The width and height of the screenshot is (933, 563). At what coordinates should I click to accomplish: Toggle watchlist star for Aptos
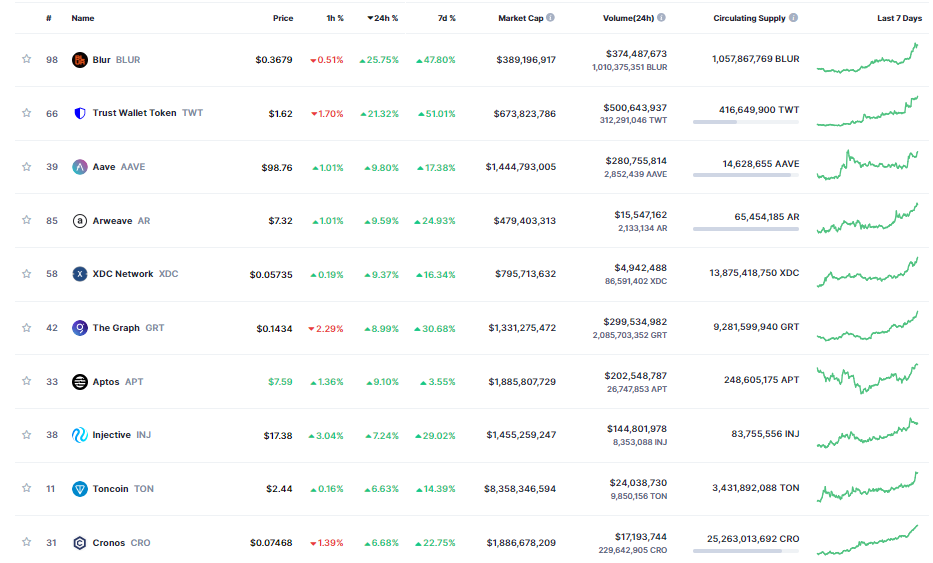tap(27, 381)
